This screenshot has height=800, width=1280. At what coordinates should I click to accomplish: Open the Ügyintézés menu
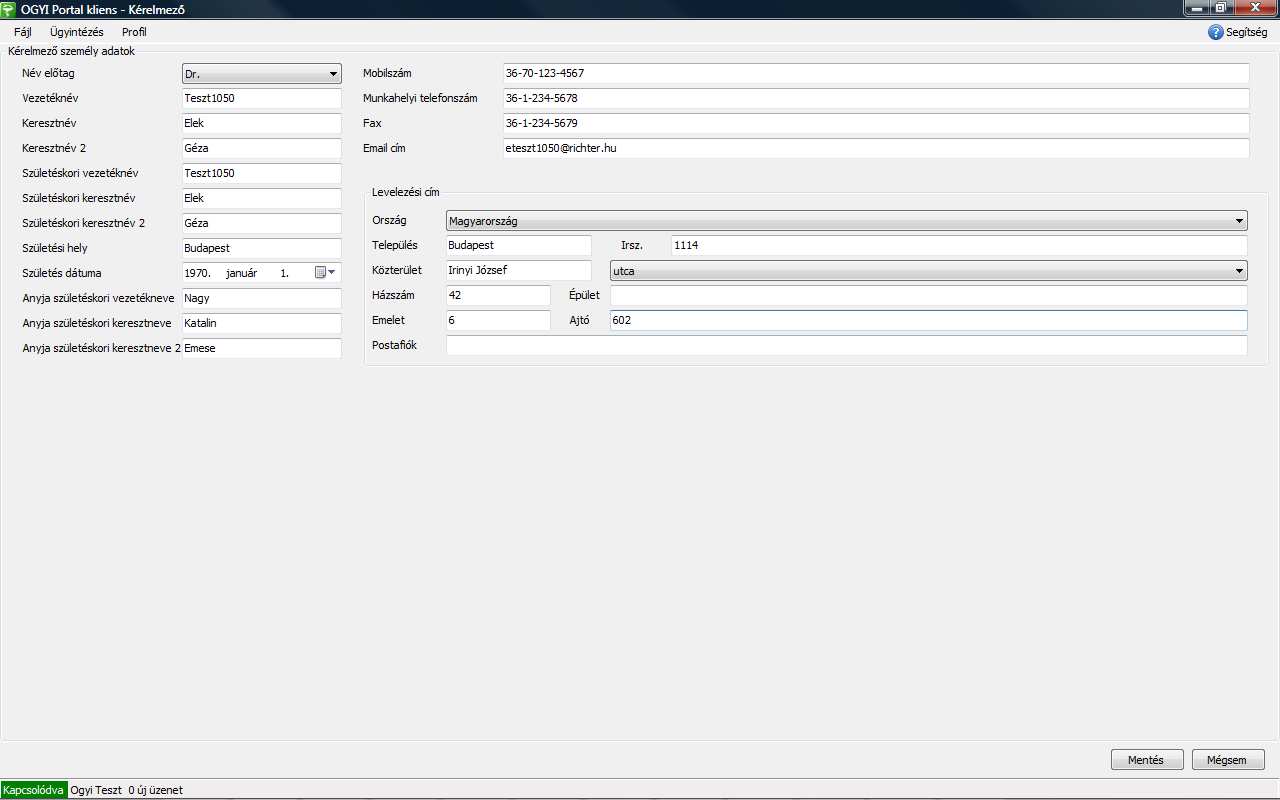[77, 32]
